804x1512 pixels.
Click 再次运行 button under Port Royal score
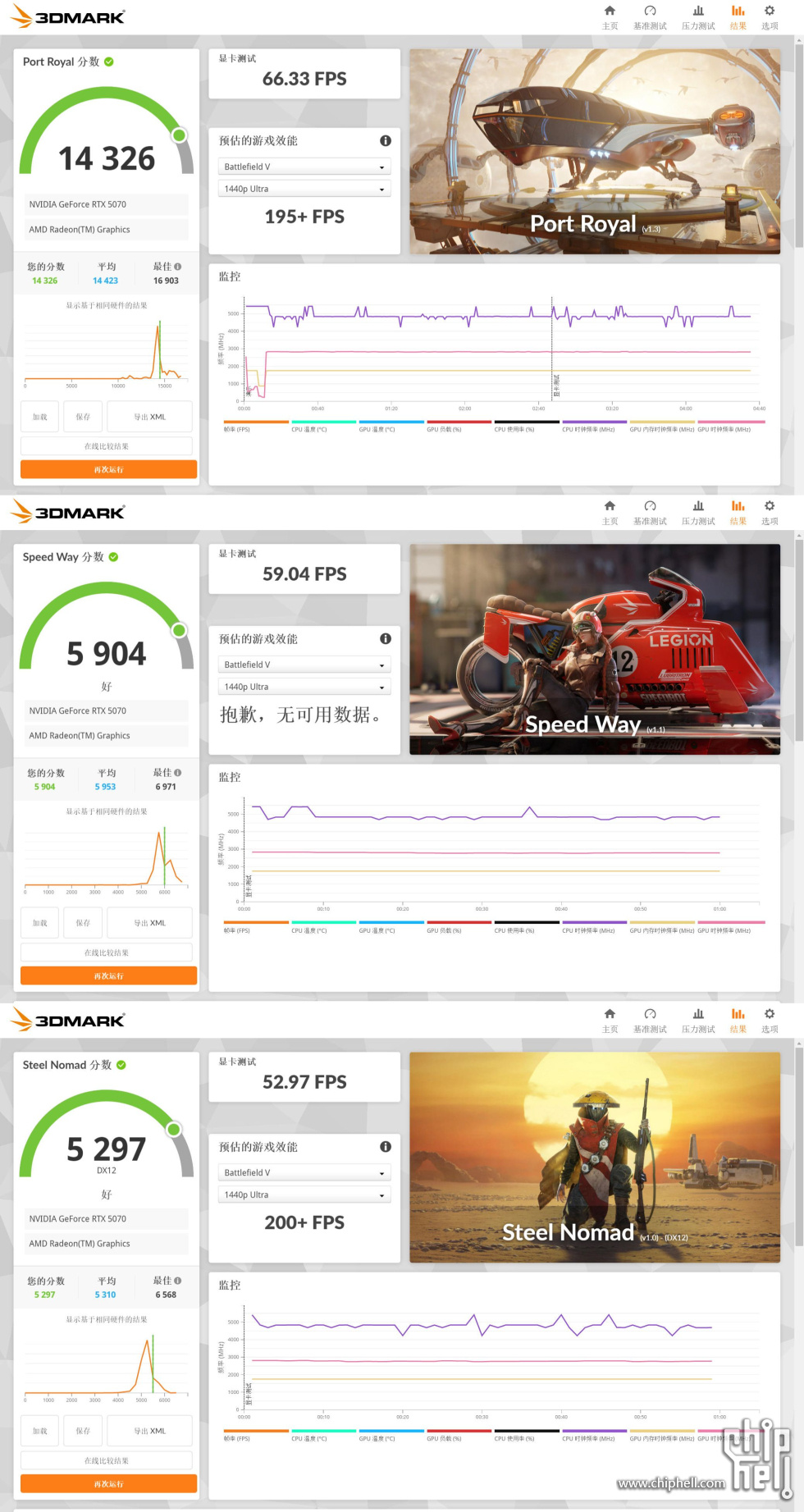tap(108, 469)
